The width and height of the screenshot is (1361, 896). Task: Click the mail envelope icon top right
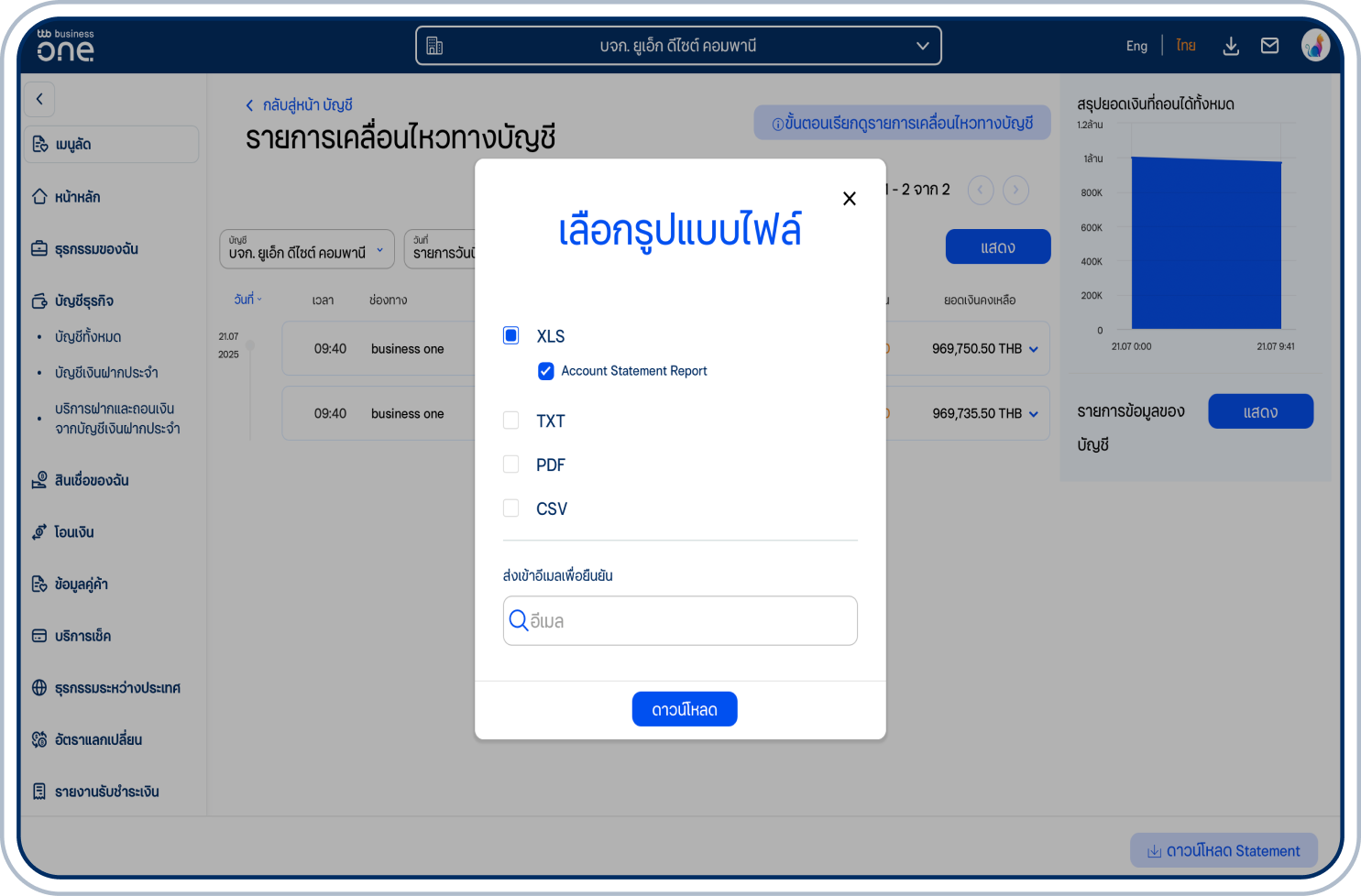click(x=1269, y=45)
